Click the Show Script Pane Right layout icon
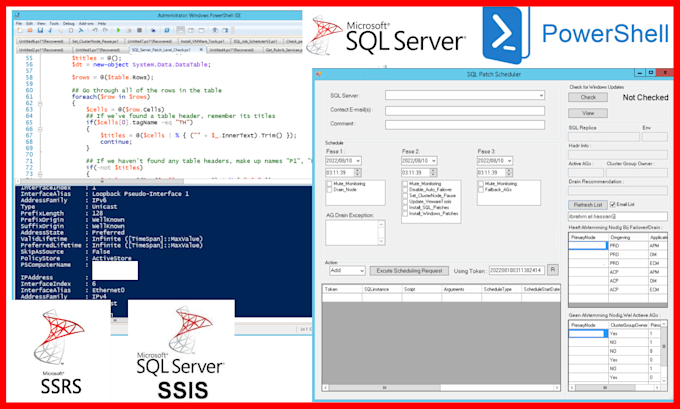The image size is (680, 409). 191,30
